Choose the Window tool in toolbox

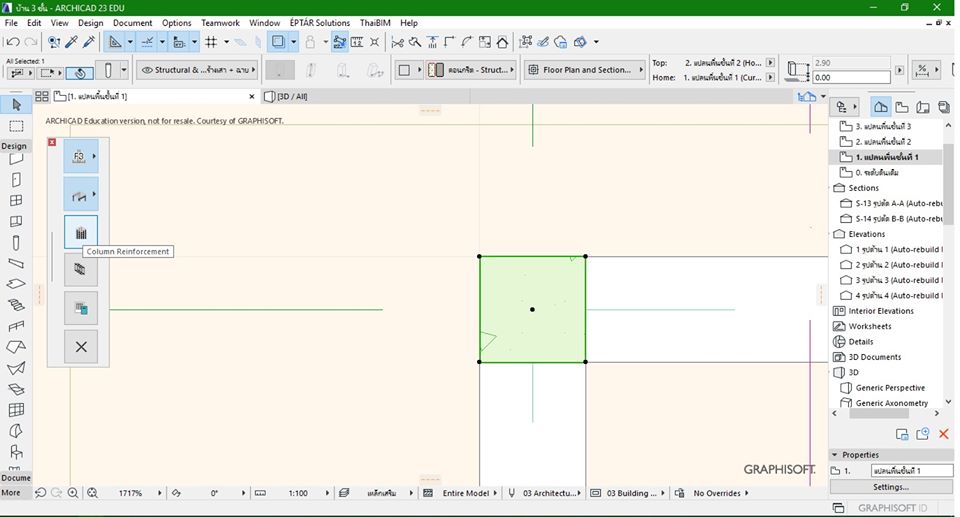(16, 200)
